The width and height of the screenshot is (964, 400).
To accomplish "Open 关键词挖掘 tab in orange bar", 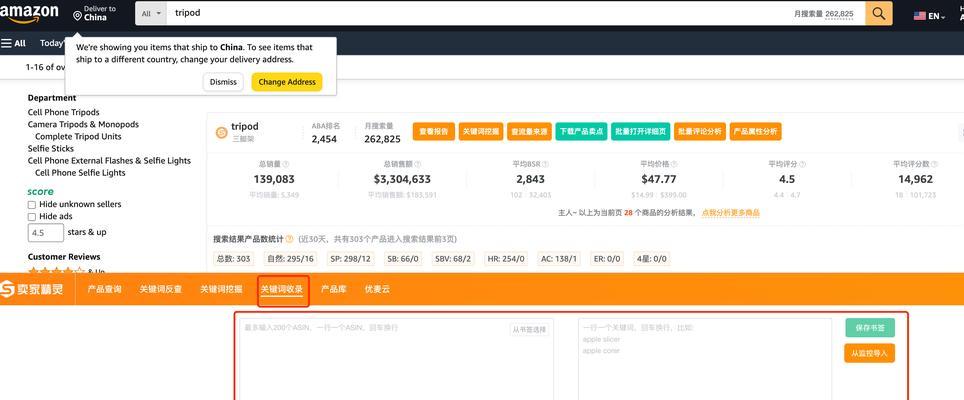I will (221, 289).
